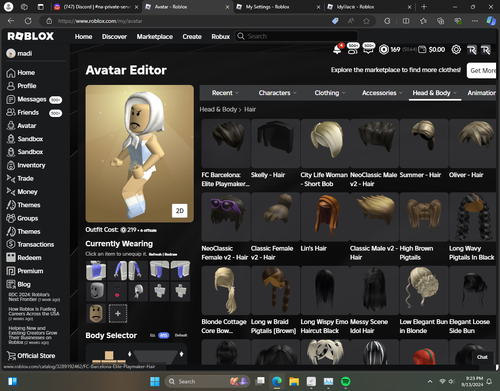Open Microsoft Edge from the taskbar
The image size is (500, 391).
click(277, 381)
